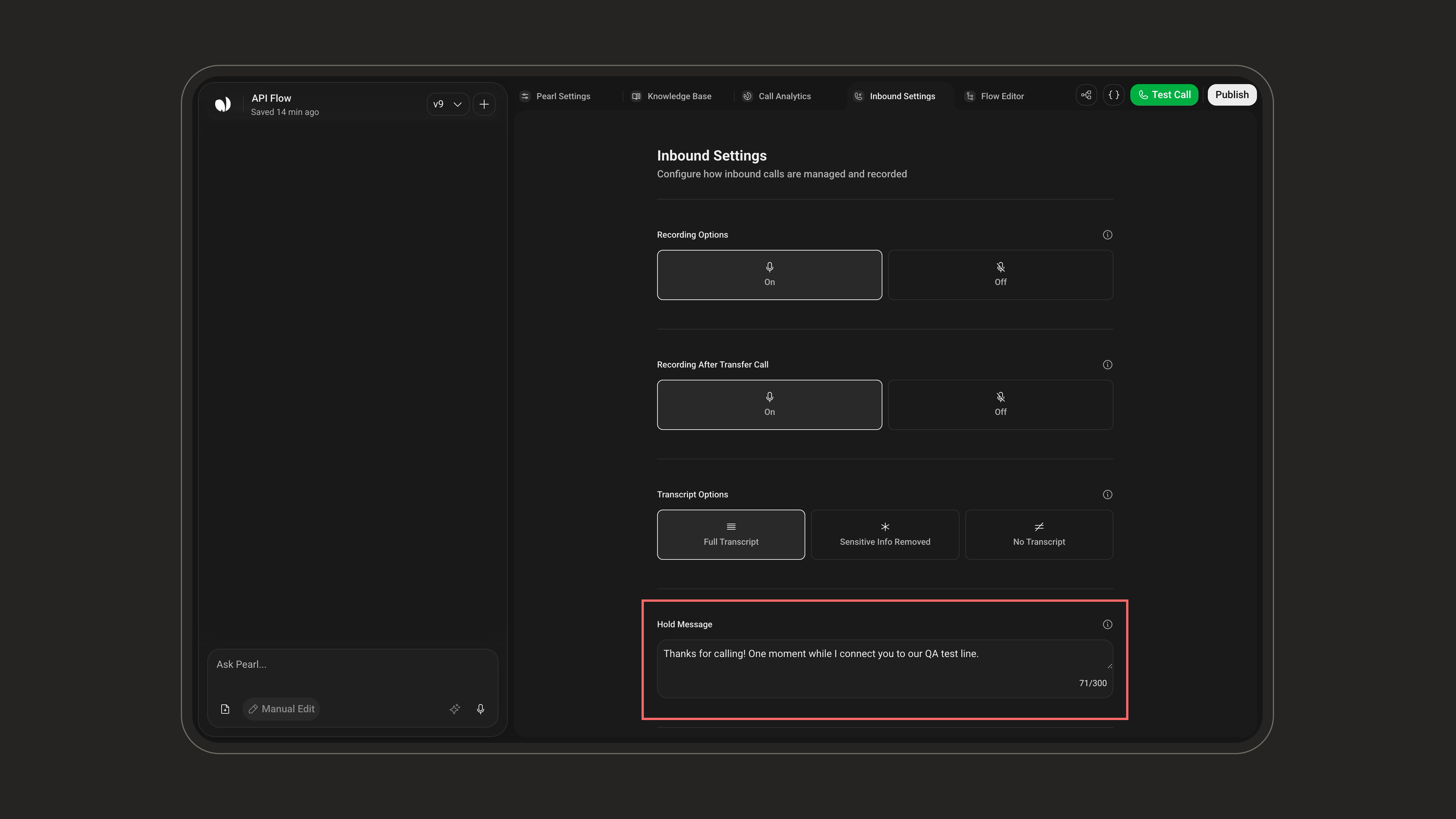Click the Hold Message textarea resize handle
Image resolution: width=1456 pixels, height=819 pixels.
[x=1110, y=666]
